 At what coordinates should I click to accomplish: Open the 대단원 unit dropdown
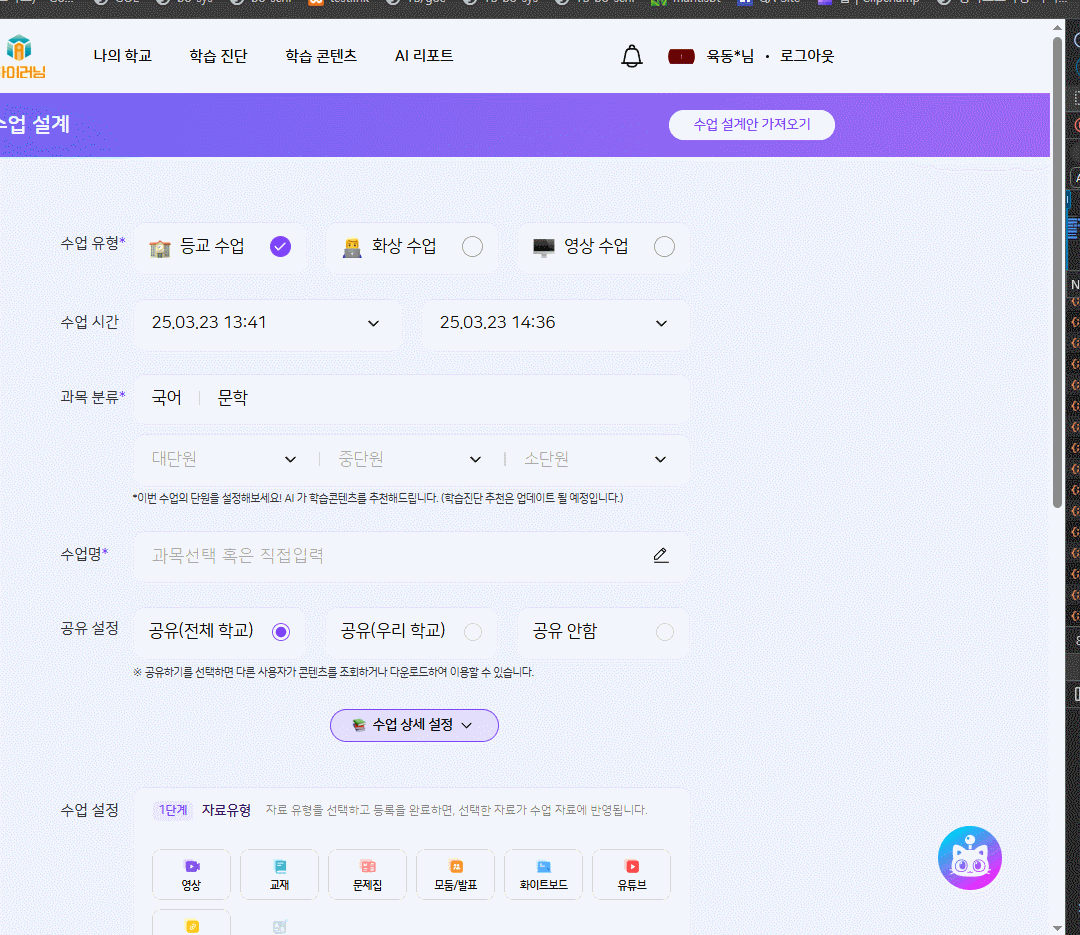[225, 459]
